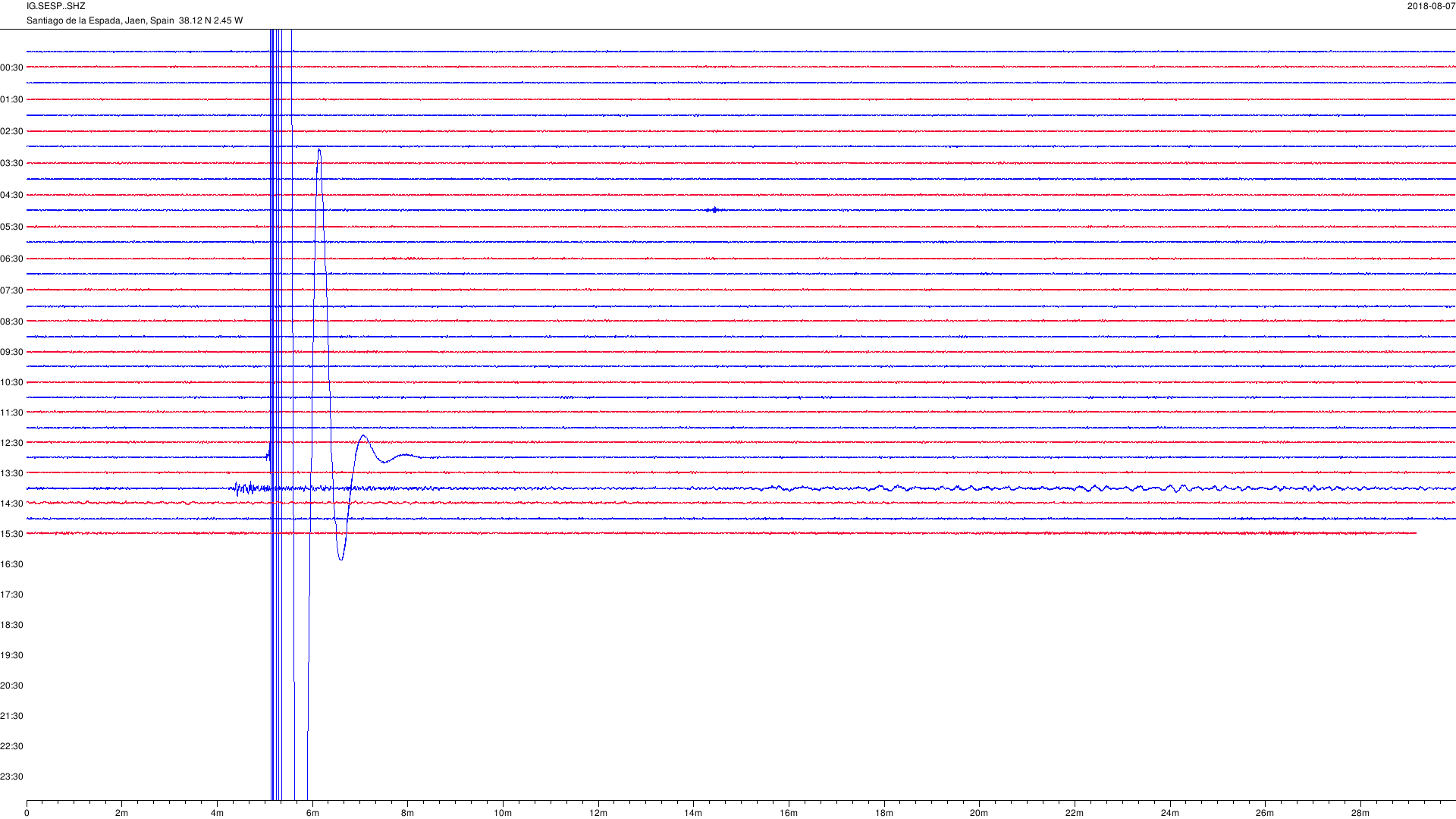Viewport: 1456px width, 819px height.
Task: Click the 01:30 time label
Action: [11, 99]
